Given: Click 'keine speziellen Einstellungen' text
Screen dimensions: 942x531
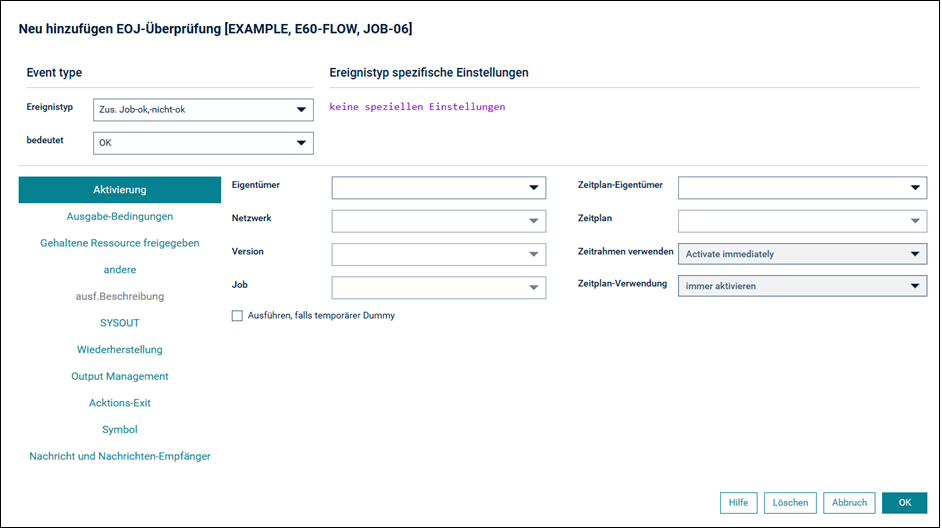Looking at the screenshot, I should (x=417, y=107).
